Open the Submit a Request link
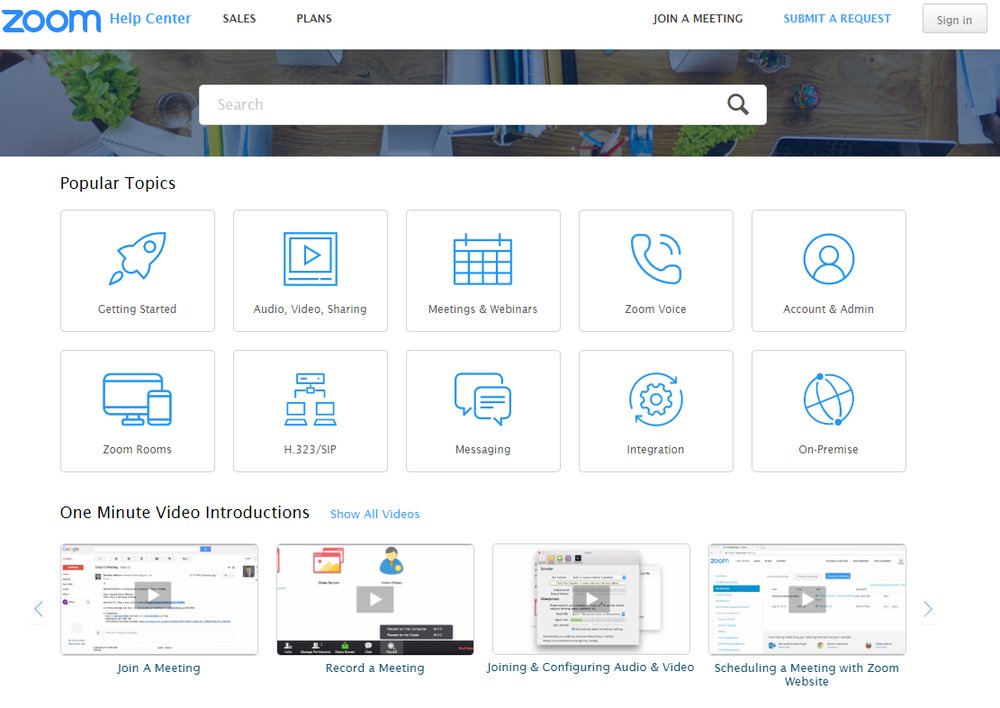The width and height of the screenshot is (1000, 708). 837,19
